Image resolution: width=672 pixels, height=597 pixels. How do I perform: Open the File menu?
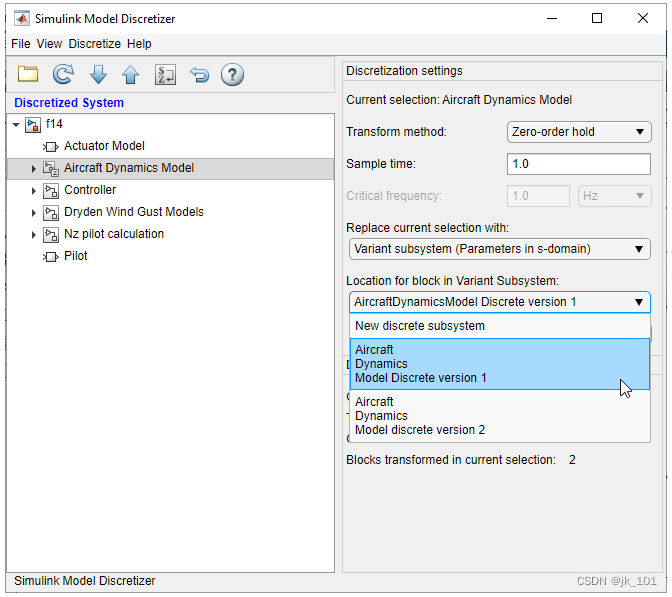point(21,44)
